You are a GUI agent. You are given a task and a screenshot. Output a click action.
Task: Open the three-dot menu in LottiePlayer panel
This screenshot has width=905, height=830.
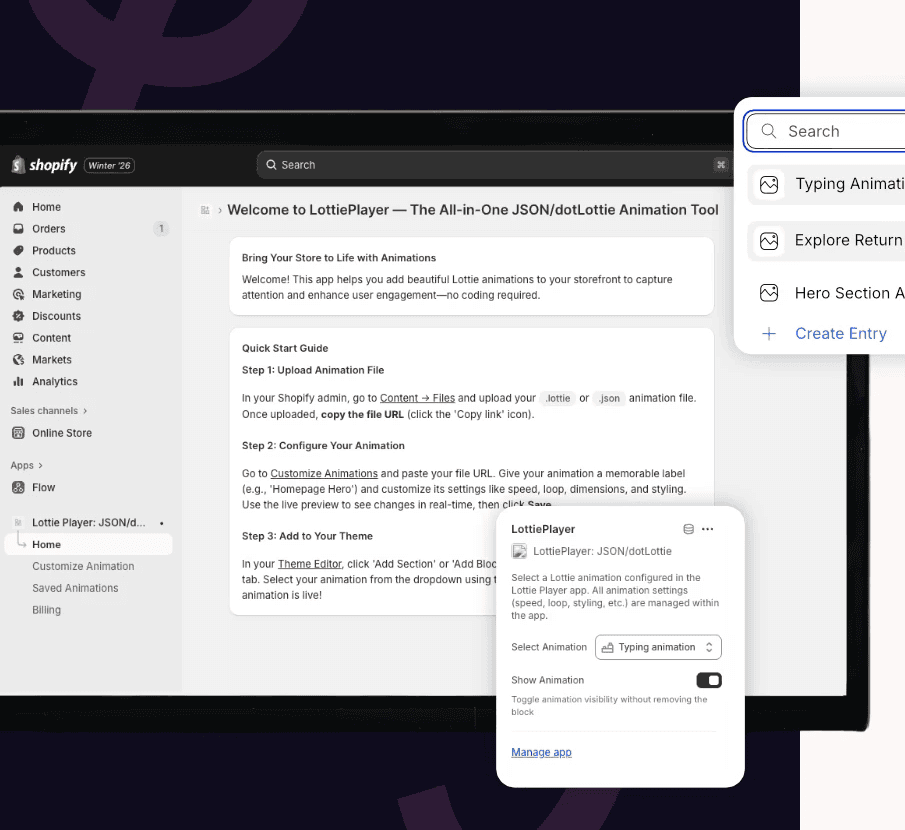click(708, 529)
